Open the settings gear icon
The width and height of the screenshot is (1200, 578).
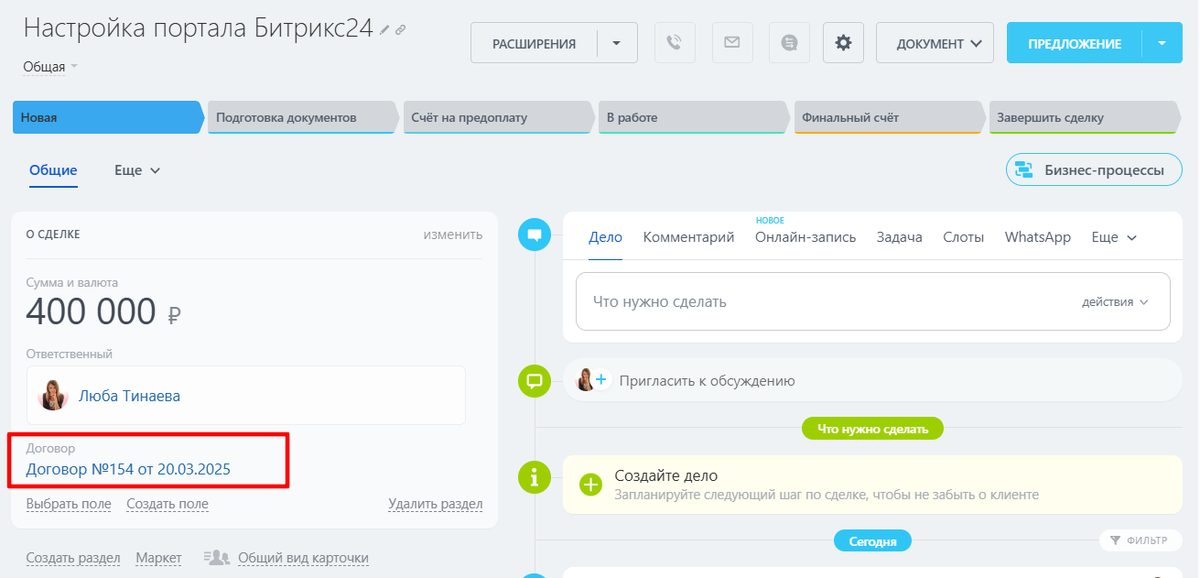[844, 43]
